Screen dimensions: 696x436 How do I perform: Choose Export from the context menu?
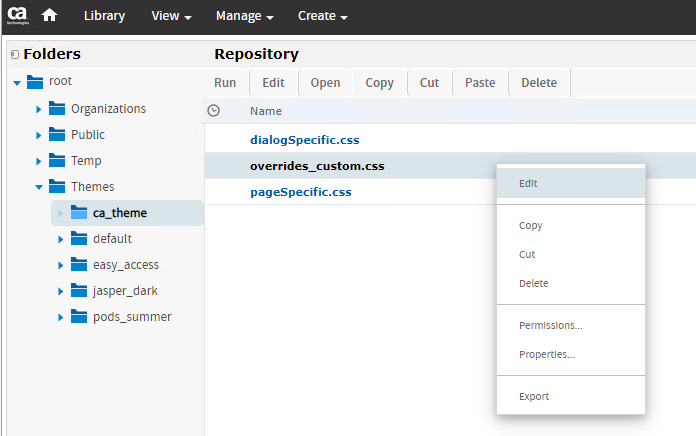pos(534,397)
